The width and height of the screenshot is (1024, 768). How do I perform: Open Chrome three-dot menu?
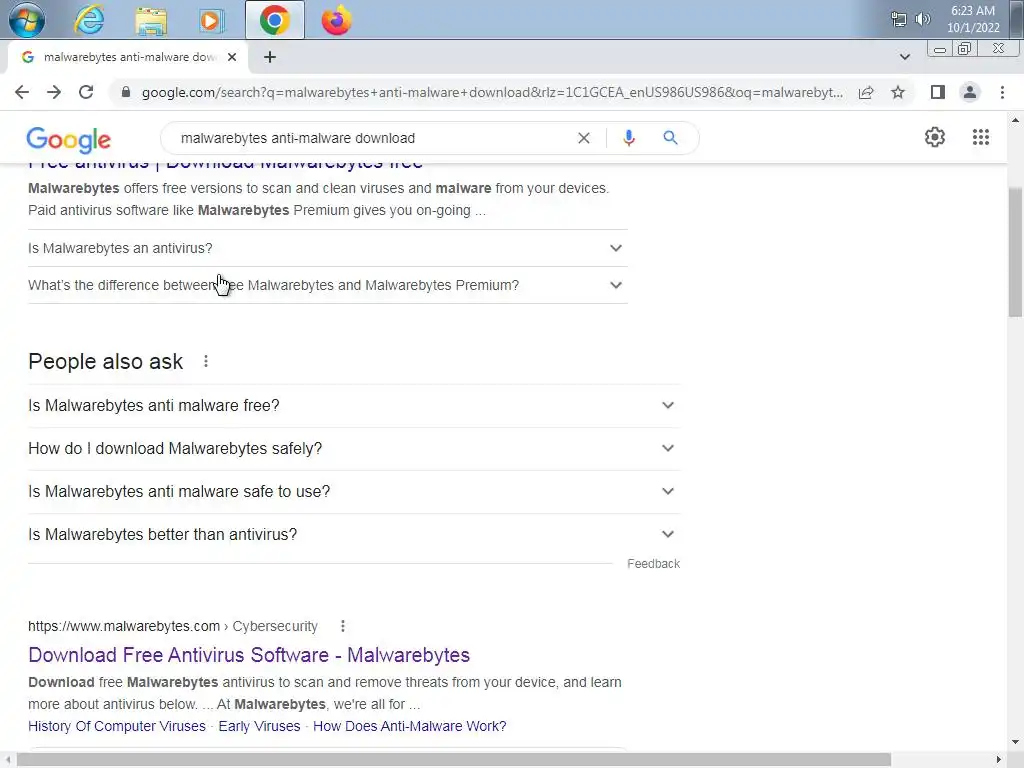pos(1002,92)
